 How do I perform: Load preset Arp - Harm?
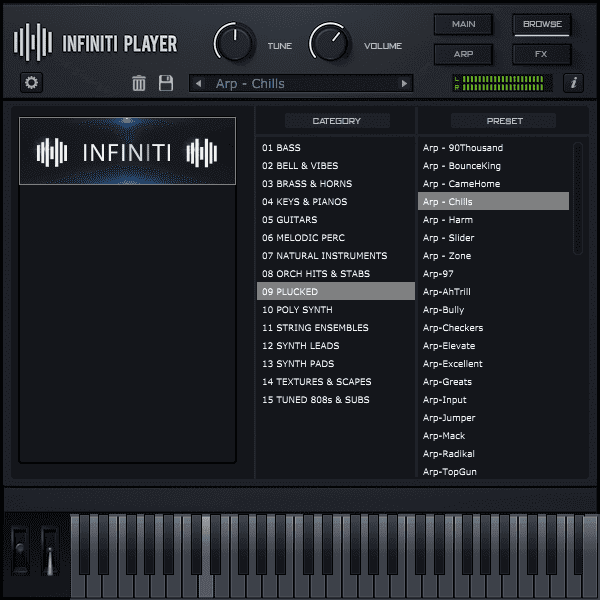494,220
